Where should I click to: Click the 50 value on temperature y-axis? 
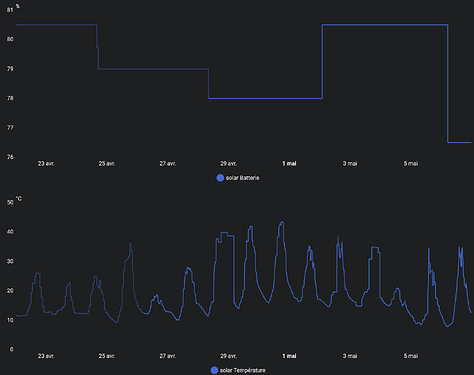click(10, 202)
